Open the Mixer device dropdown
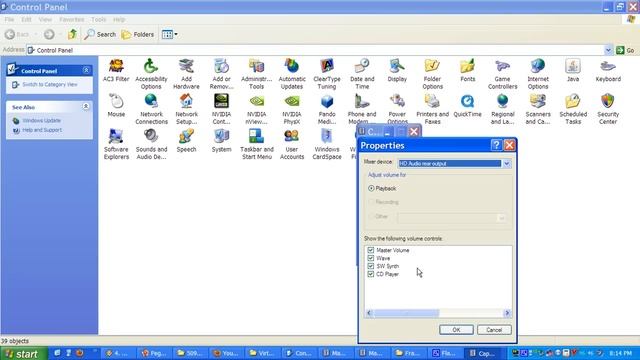This screenshot has height=360, width=640. tap(506, 164)
